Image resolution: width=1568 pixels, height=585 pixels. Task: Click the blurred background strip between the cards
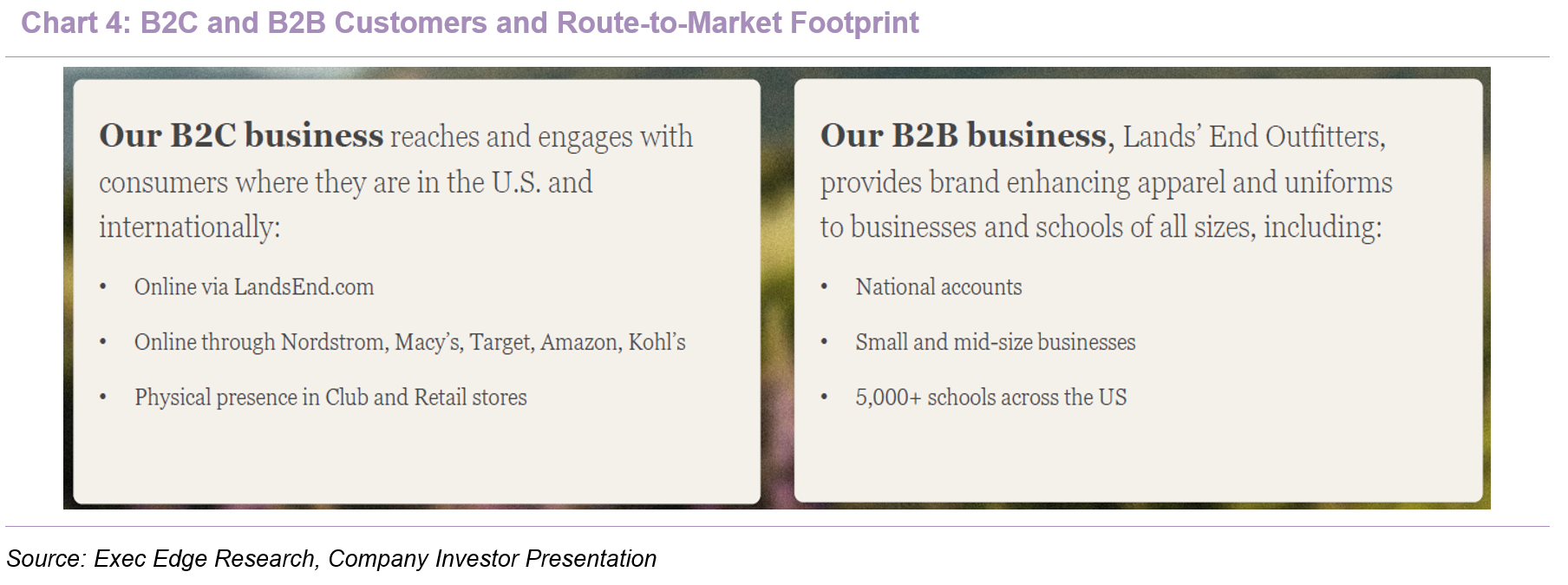pyautogui.click(x=777, y=289)
